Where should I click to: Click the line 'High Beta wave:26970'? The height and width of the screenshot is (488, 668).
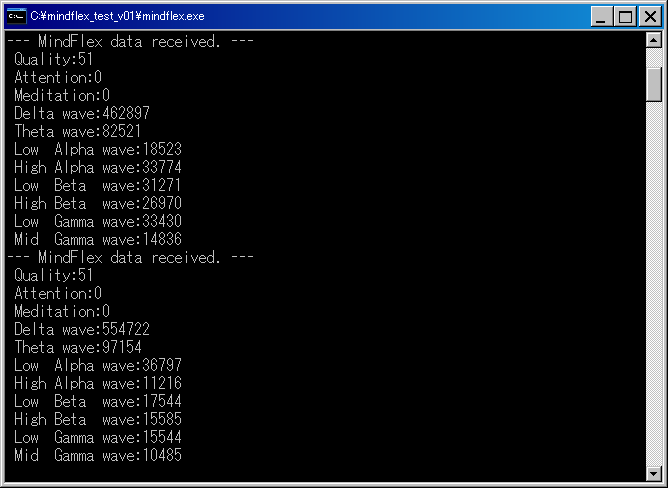pos(98,203)
